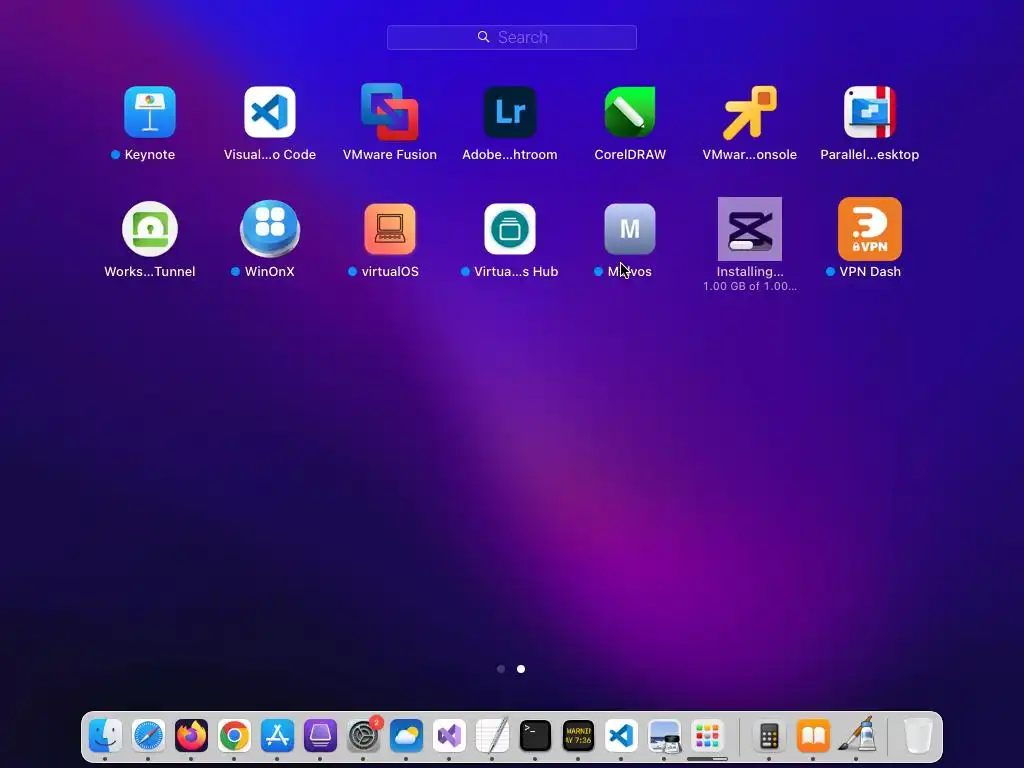Open Weather app from the Dock
The image size is (1024, 768).
tap(406, 736)
